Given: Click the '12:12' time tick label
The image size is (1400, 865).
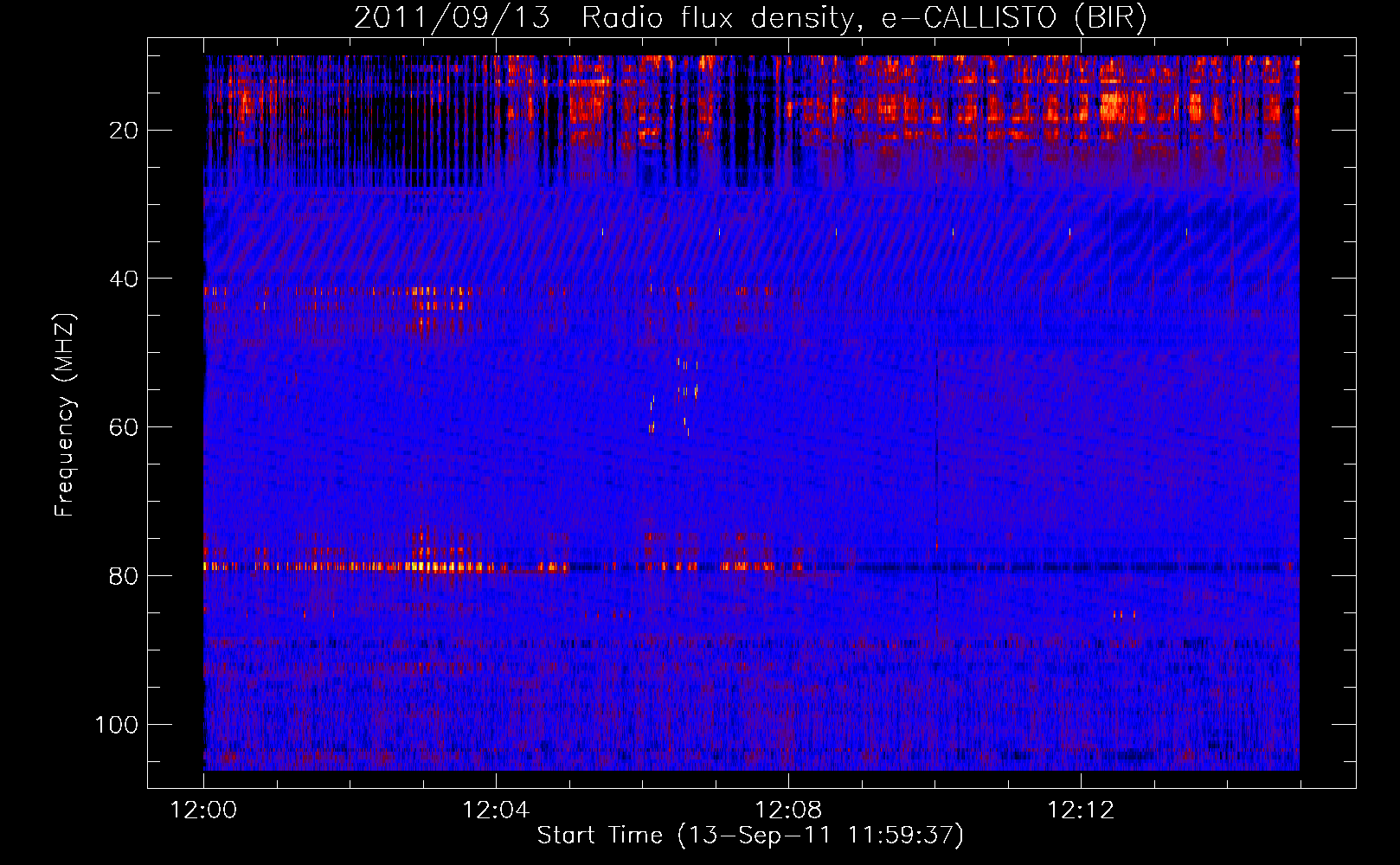Looking at the screenshot, I should tap(1081, 811).
